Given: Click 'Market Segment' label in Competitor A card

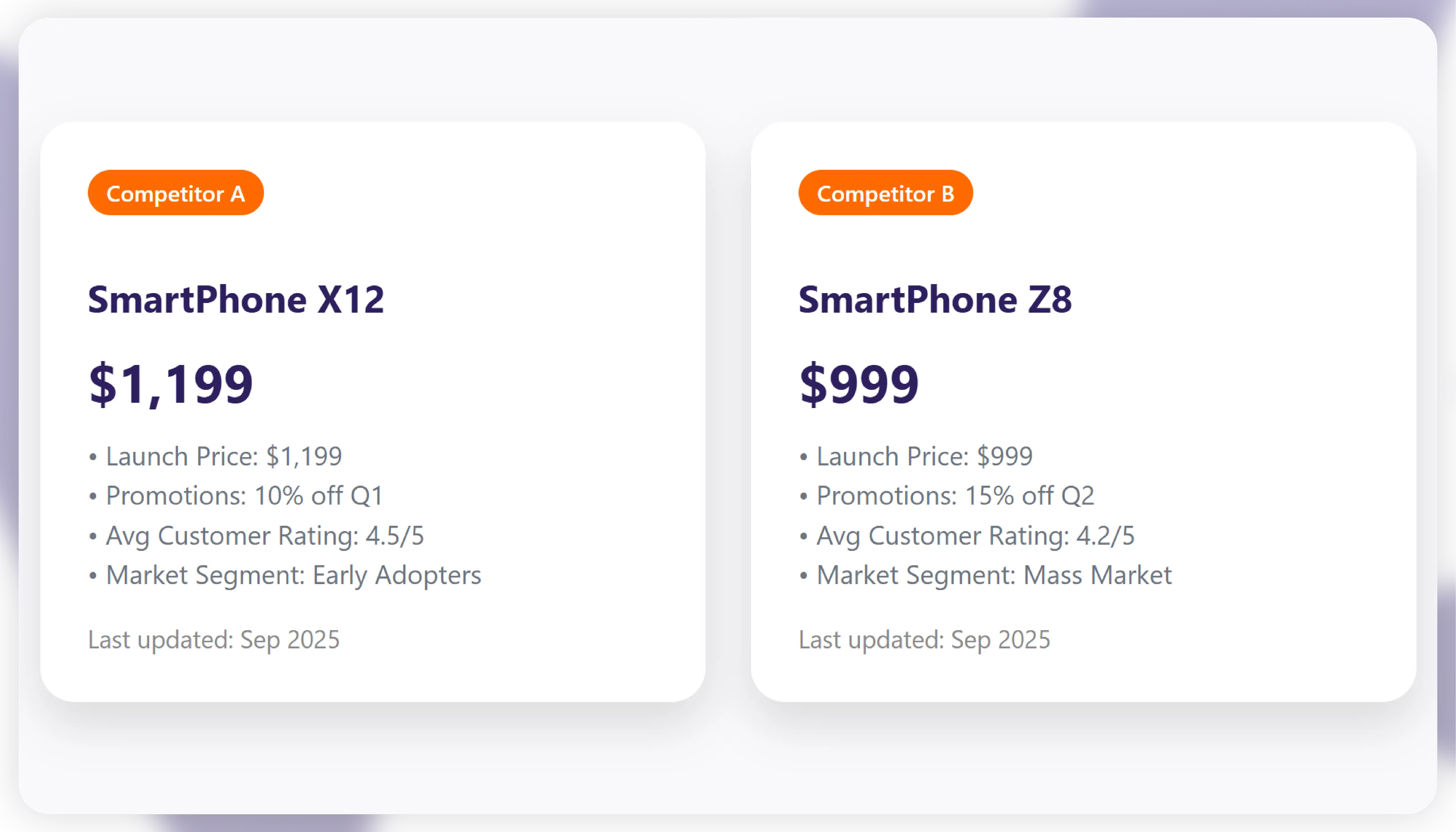Looking at the screenshot, I should (205, 575).
